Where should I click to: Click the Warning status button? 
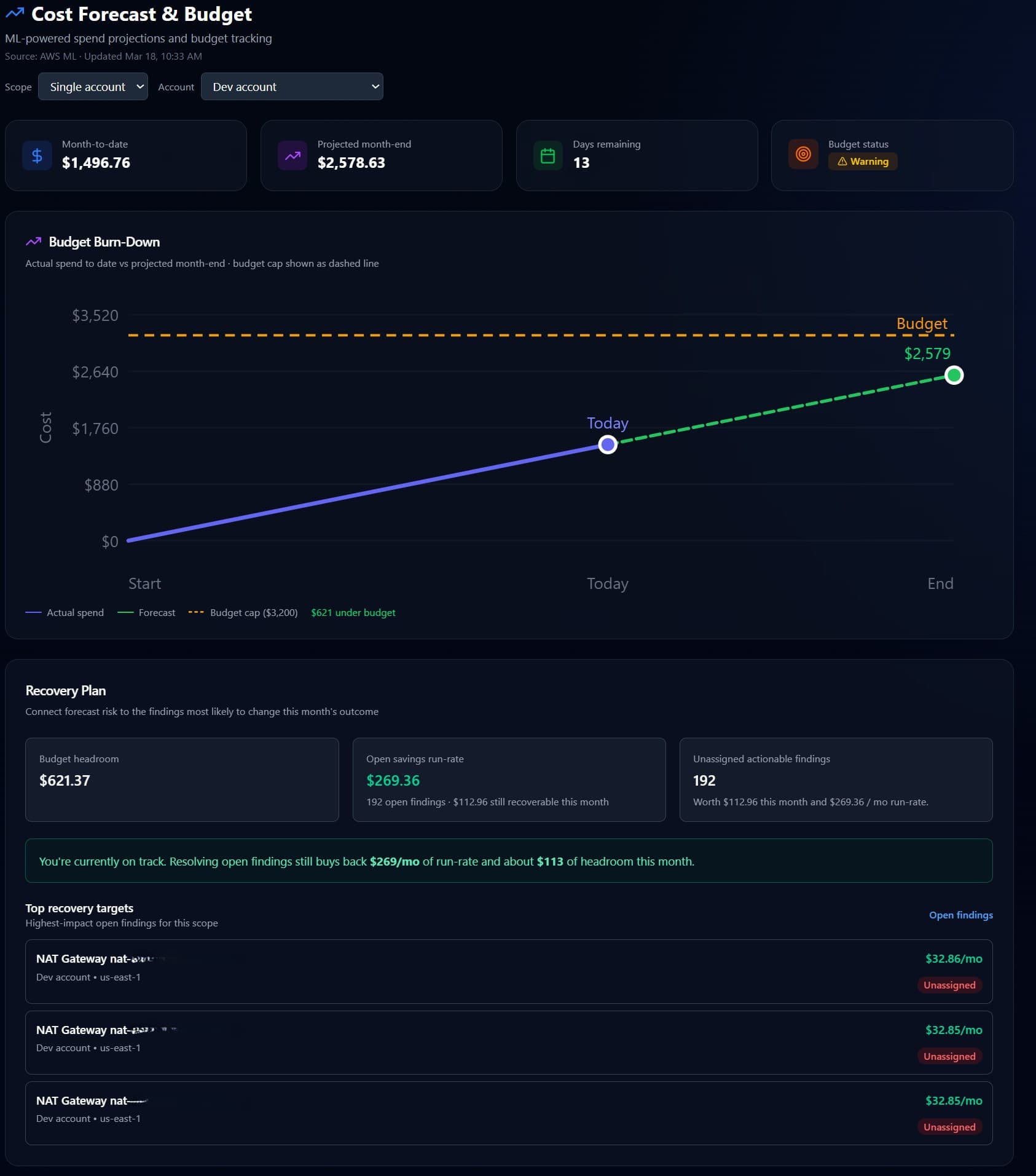point(863,161)
